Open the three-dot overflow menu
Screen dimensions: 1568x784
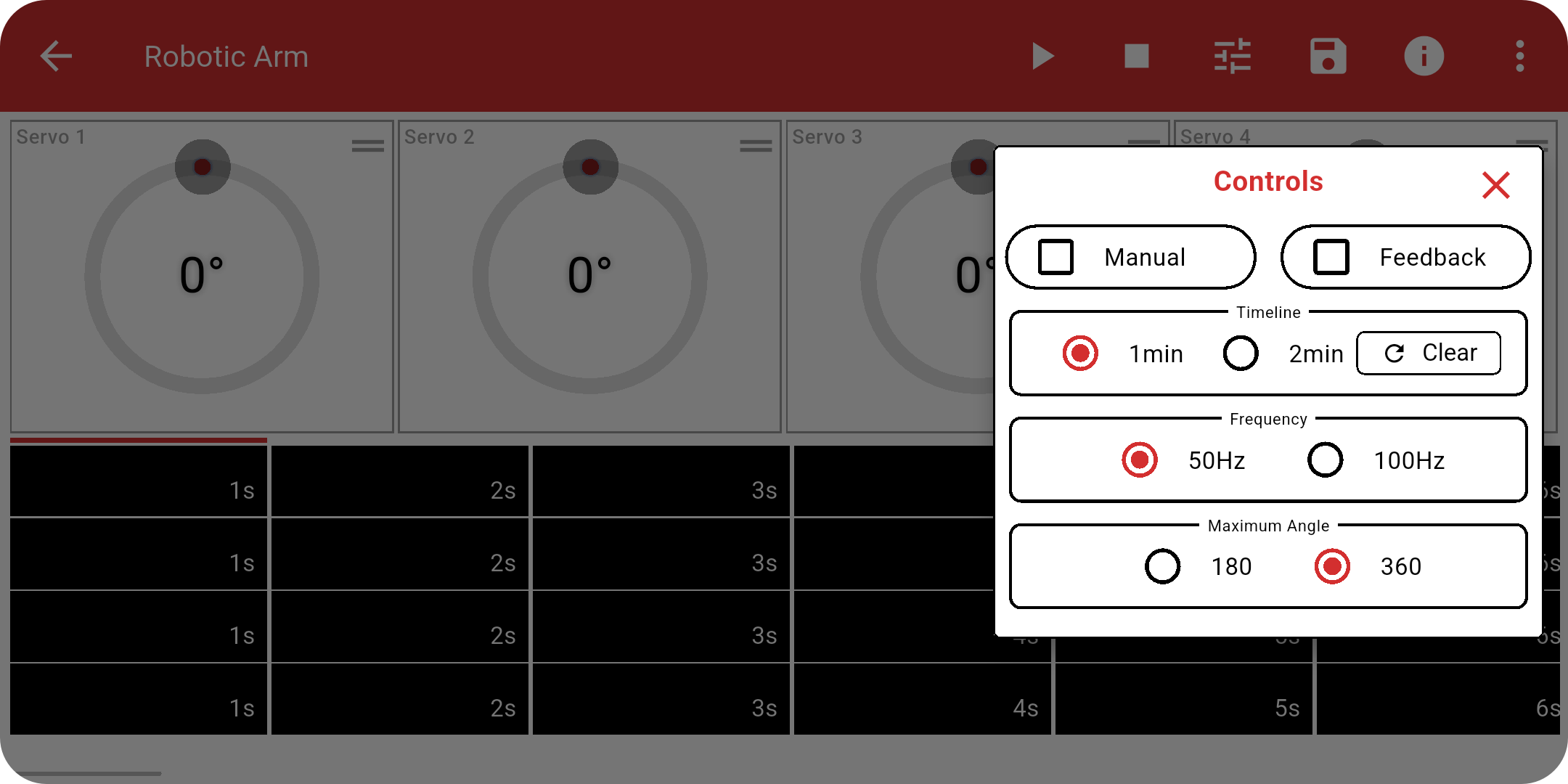tap(1519, 56)
